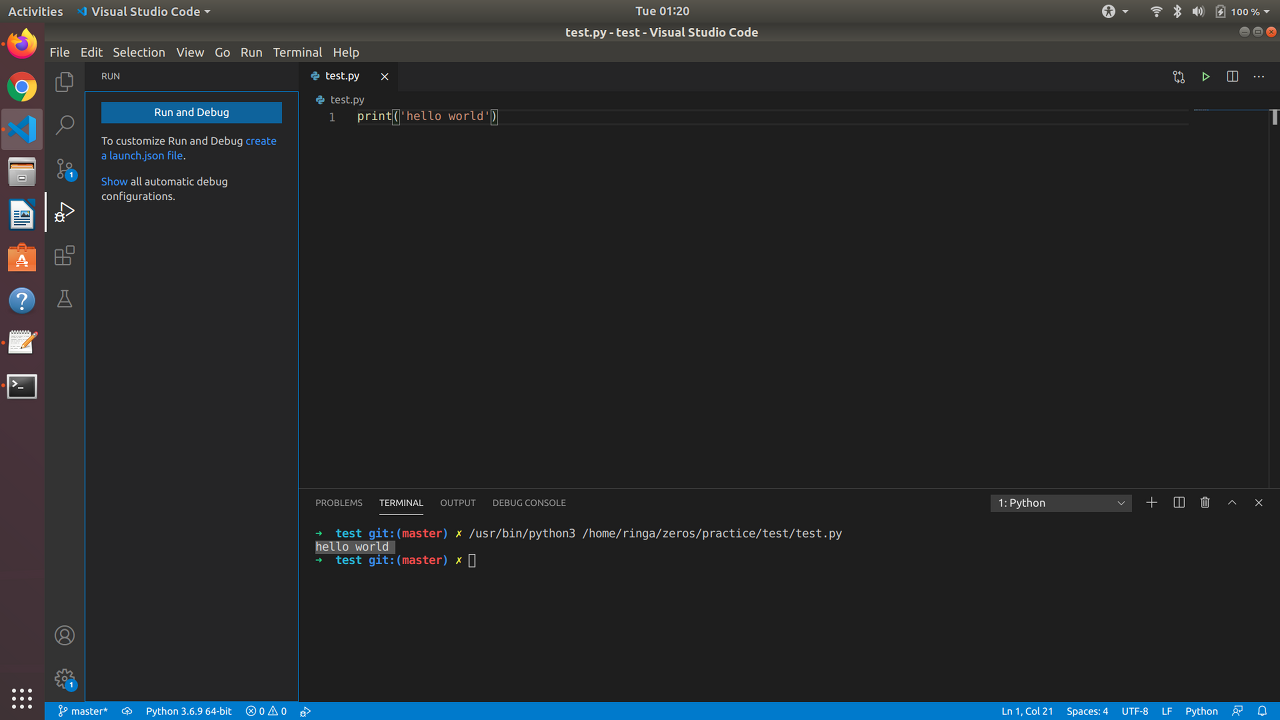Screen dimensions: 1280x720
Task: Click the code on editor line 1
Action: pos(427,117)
